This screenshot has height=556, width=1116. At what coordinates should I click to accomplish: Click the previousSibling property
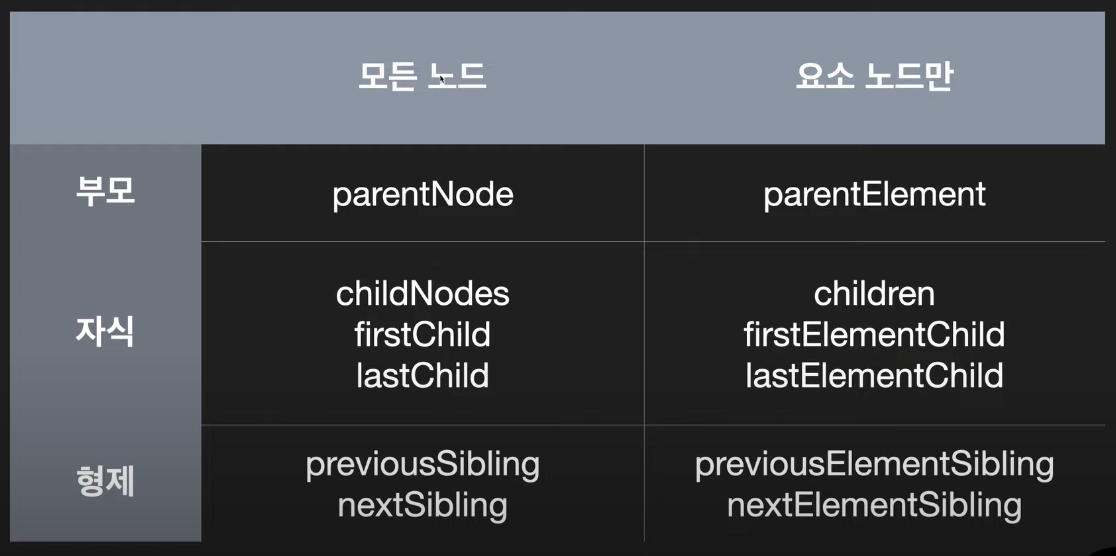423,466
